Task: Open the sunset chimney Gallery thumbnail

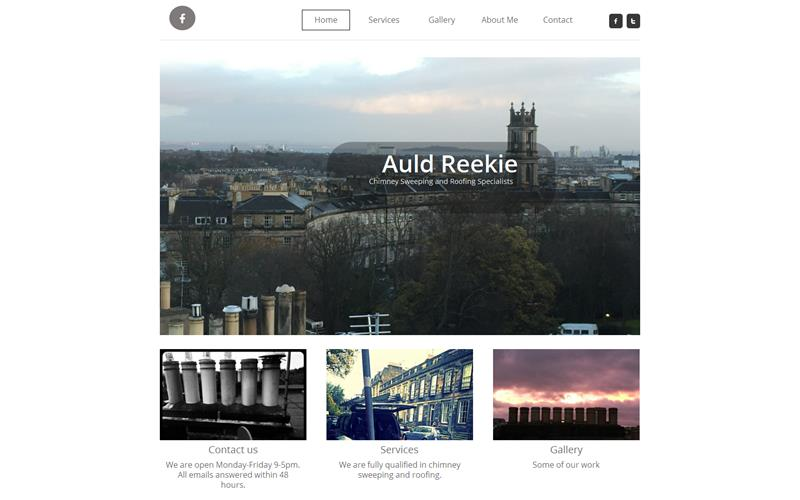Action: tap(566, 394)
